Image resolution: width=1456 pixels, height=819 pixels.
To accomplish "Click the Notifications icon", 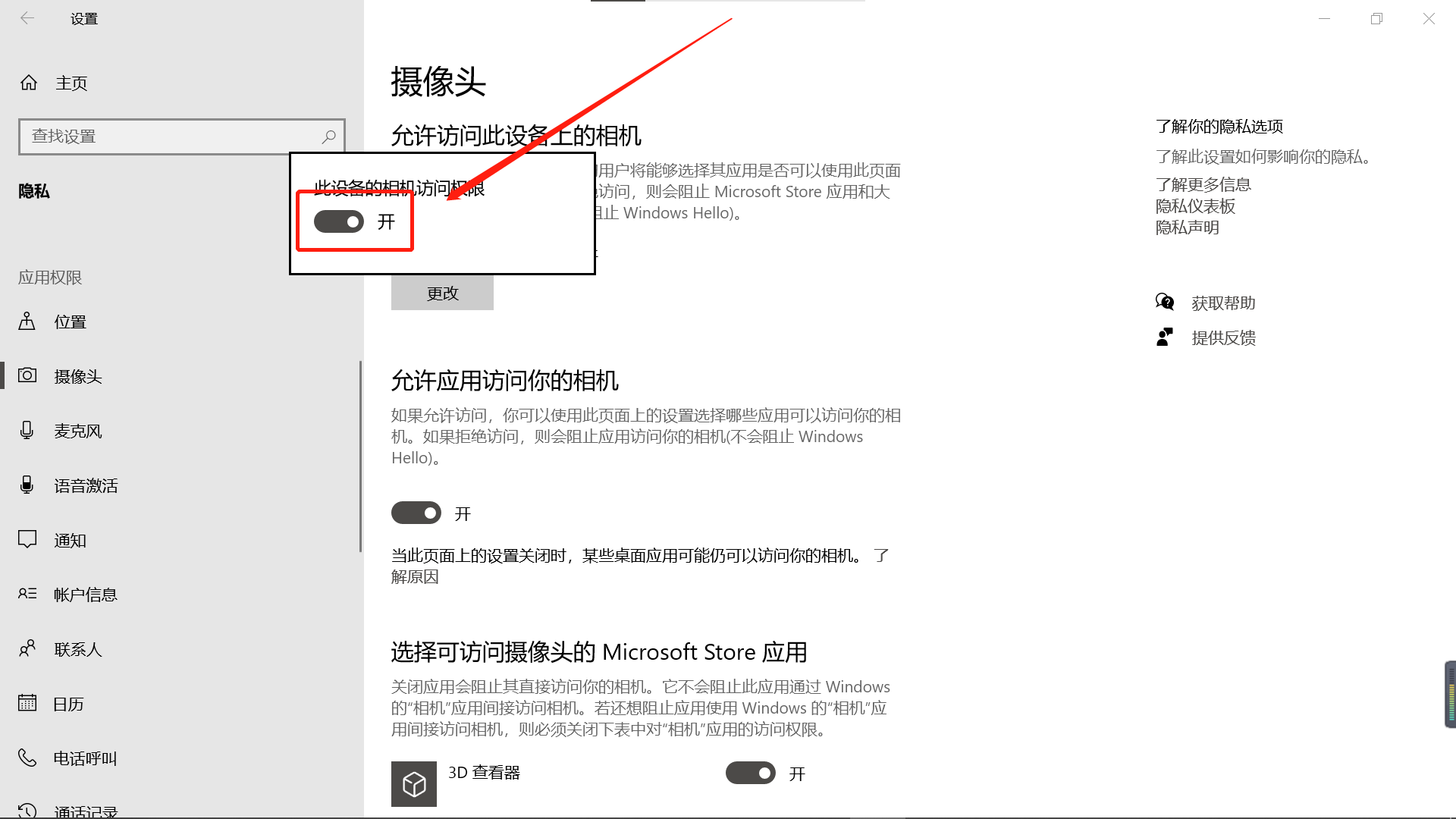I will click(27, 540).
